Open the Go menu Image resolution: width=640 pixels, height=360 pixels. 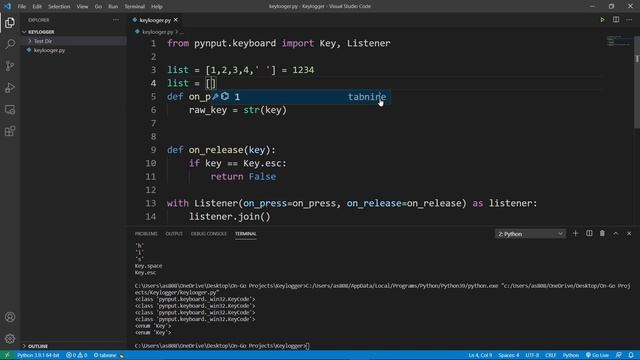(98, 7)
